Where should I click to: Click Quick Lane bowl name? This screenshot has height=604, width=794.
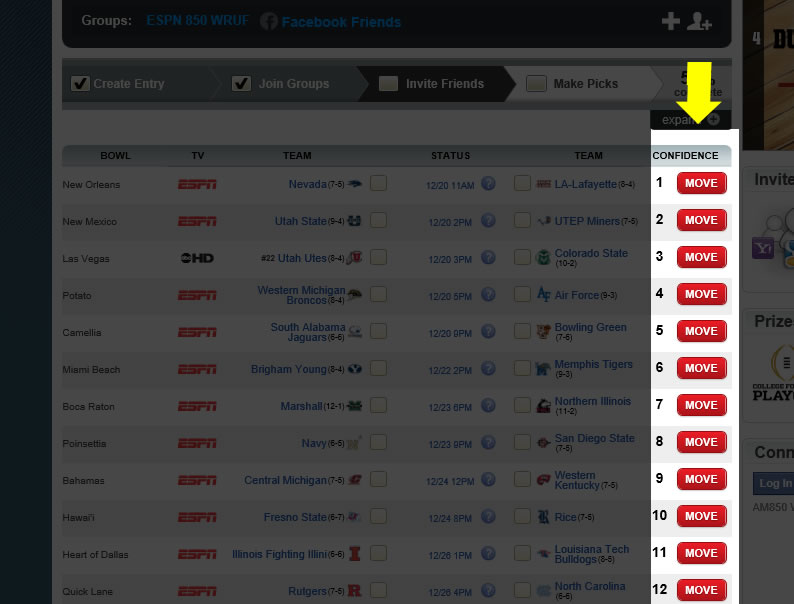pos(88,591)
